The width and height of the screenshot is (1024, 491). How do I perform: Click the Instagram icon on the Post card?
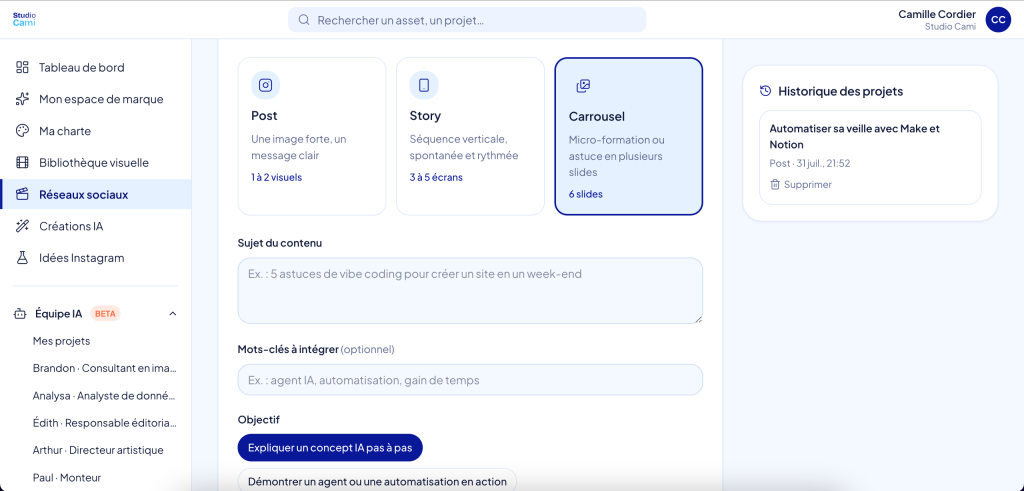266,85
